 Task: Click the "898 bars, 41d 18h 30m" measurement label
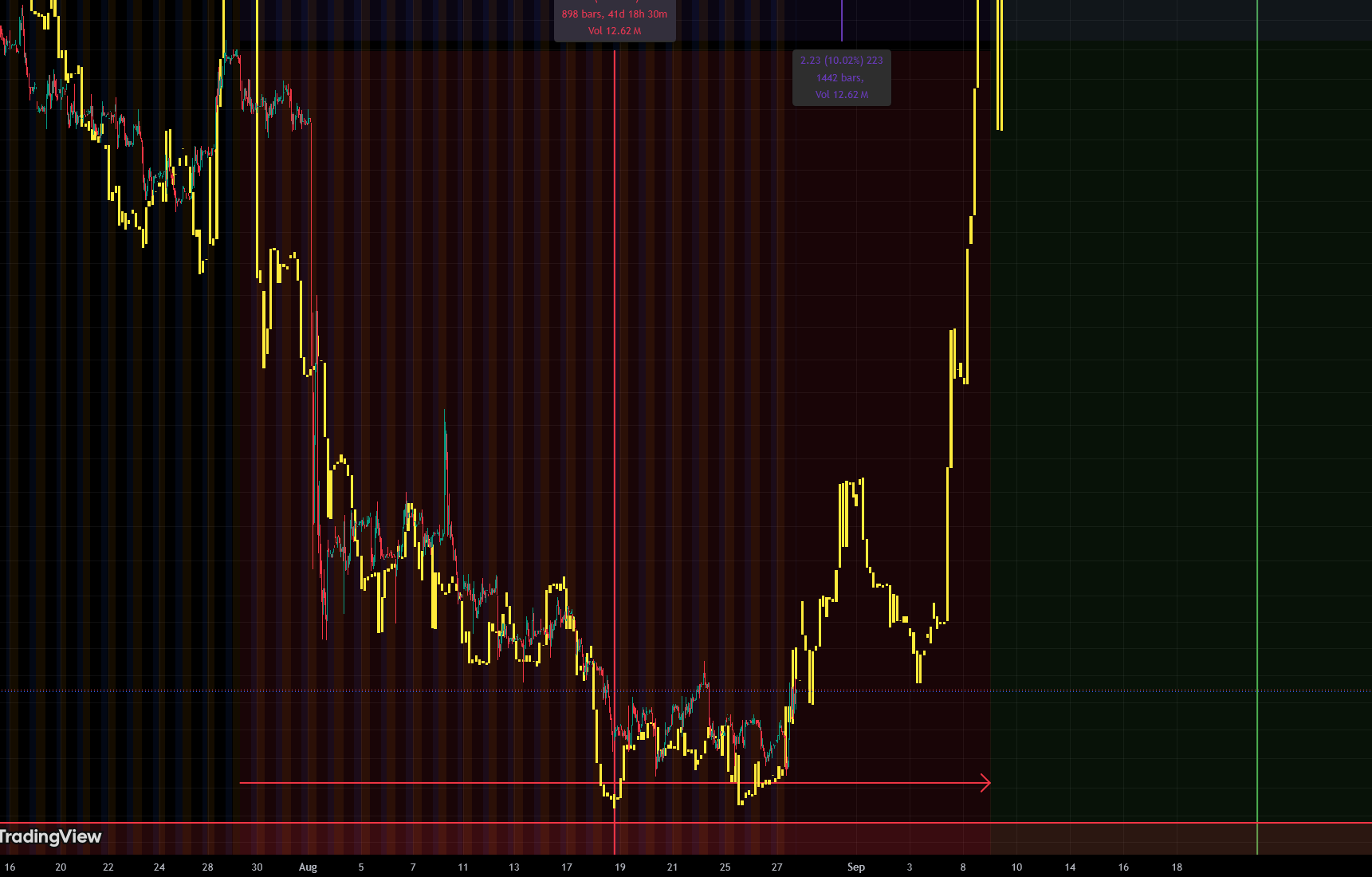[x=615, y=14]
